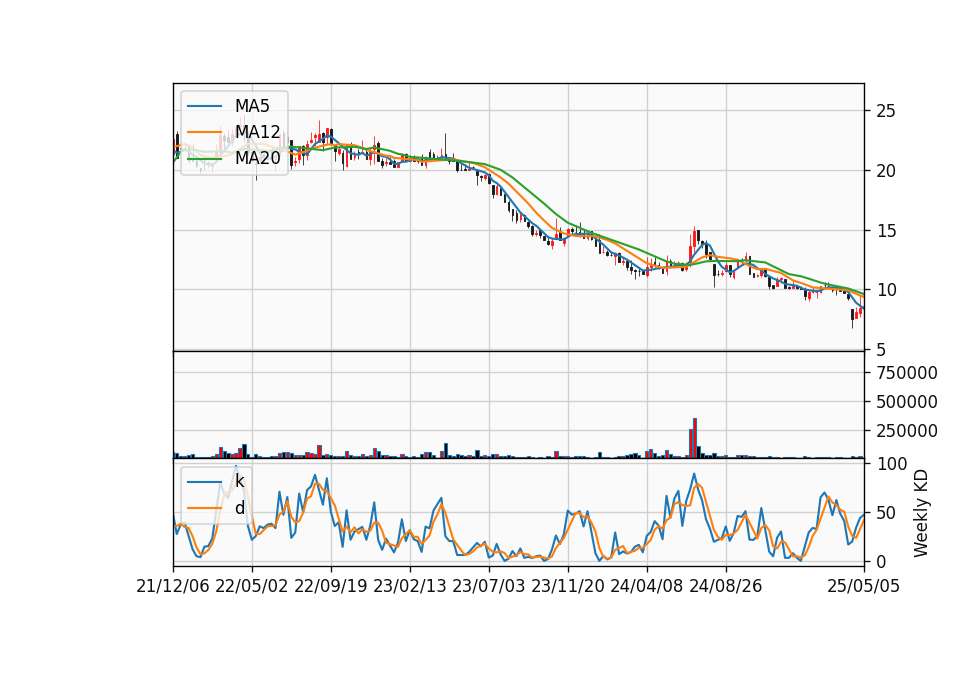Click the 22/05/02 date tick label
Image resolution: width=960 pixels, height=690 pixels.
tap(252, 586)
